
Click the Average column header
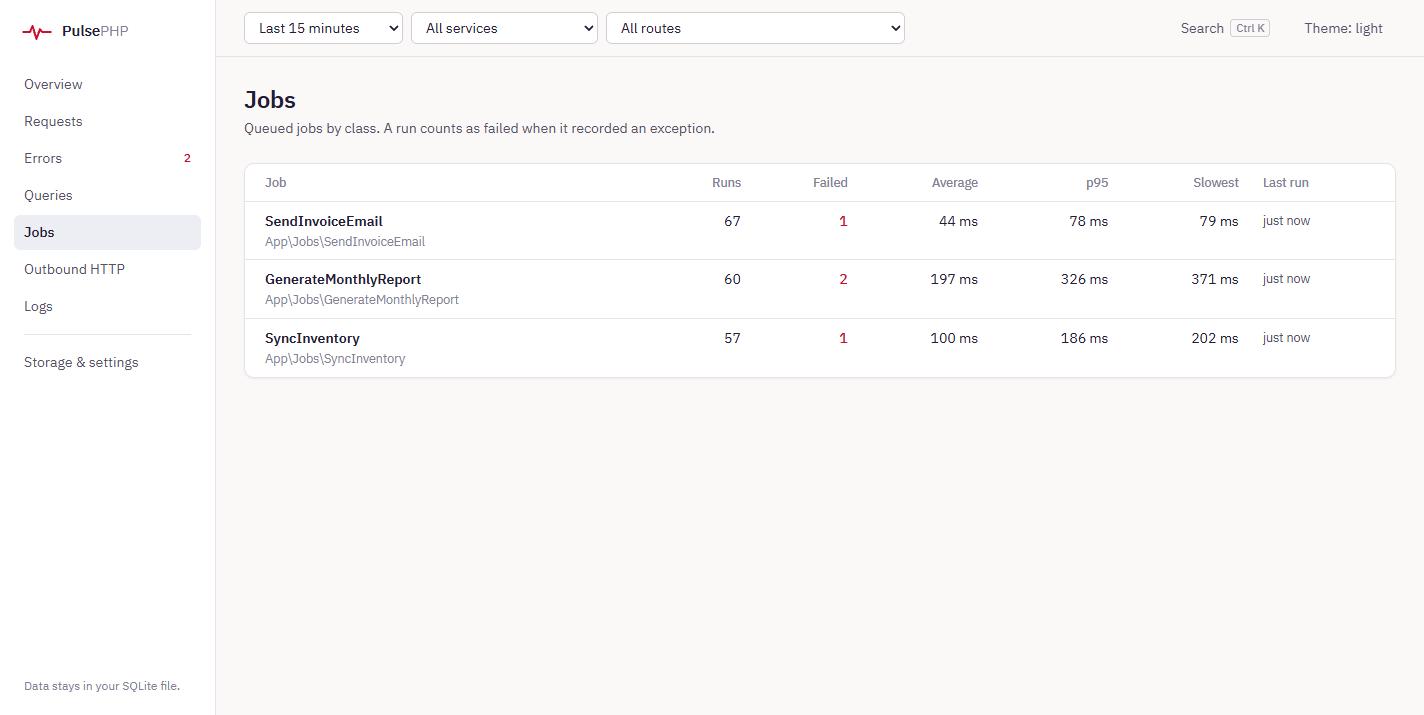[955, 183]
